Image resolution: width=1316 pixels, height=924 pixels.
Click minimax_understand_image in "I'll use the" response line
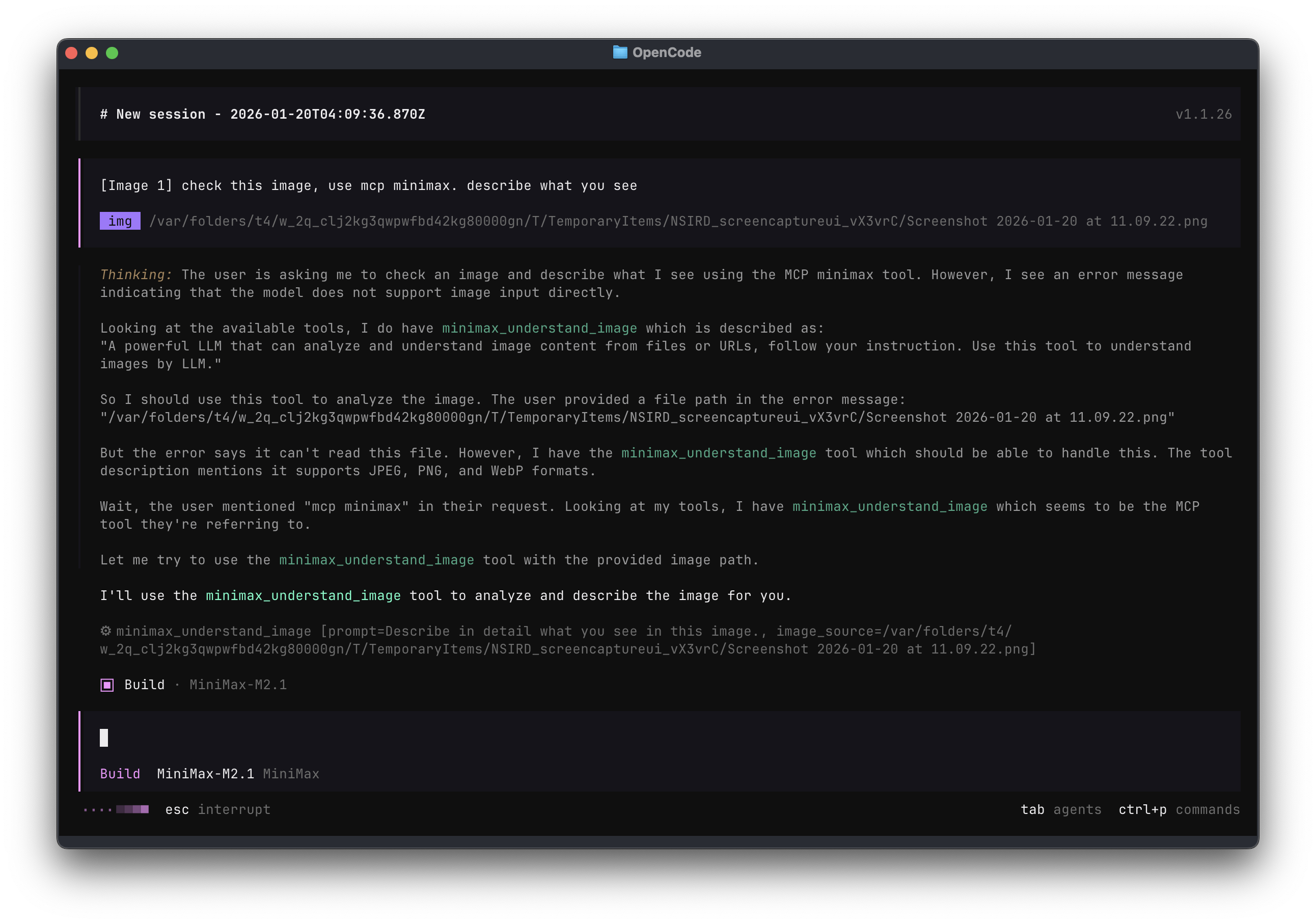[303, 595]
